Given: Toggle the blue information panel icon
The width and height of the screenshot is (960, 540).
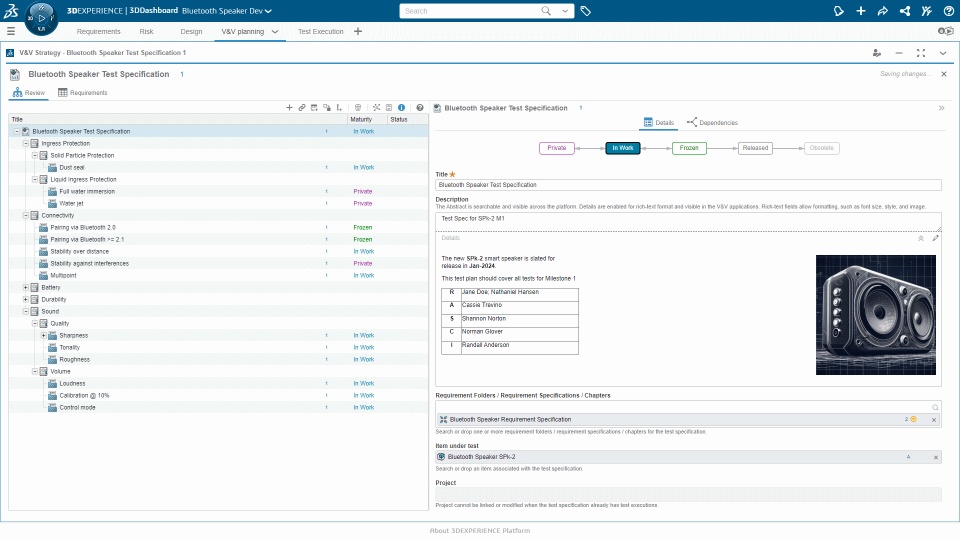Looking at the screenshot, I should (x=402, y=108).
